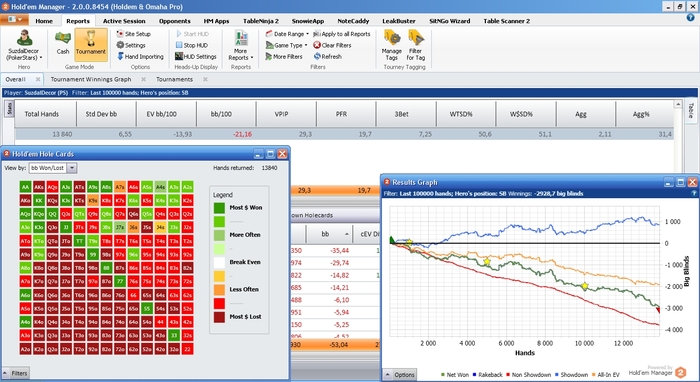700x382 pixels.
Task: Sort by WTSD% column header
Action: (466, 114)
